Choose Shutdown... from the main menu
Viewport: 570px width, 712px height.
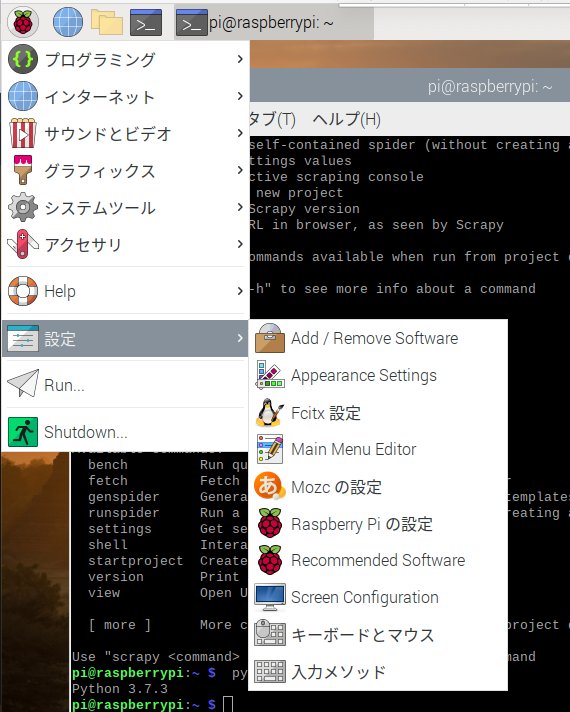tap(125, 432)
